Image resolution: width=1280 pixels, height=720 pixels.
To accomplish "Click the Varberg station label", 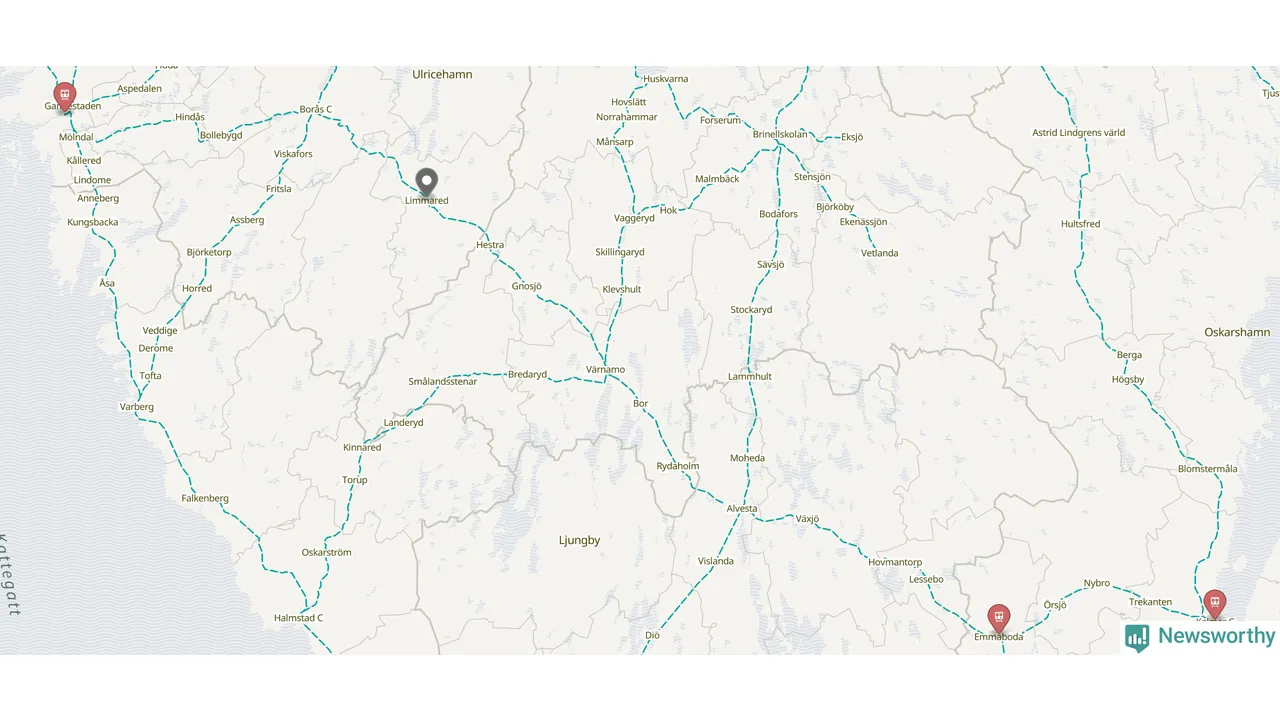I will click(x=137, y=407).
